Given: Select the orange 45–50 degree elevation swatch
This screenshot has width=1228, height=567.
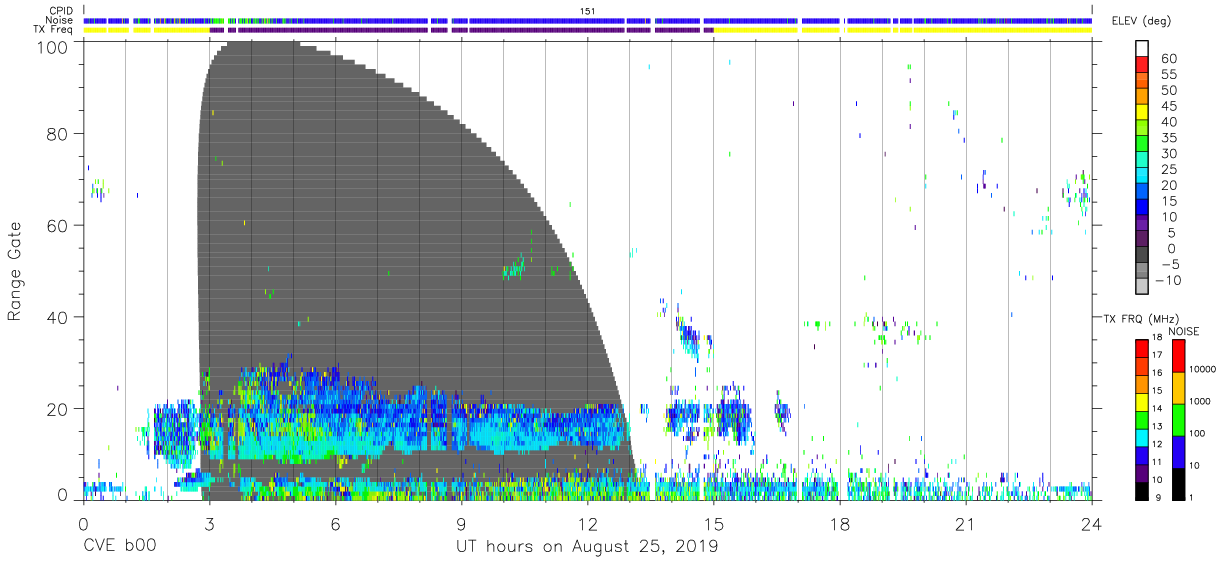Looking at the screenshot, I should coord(1143,98).
